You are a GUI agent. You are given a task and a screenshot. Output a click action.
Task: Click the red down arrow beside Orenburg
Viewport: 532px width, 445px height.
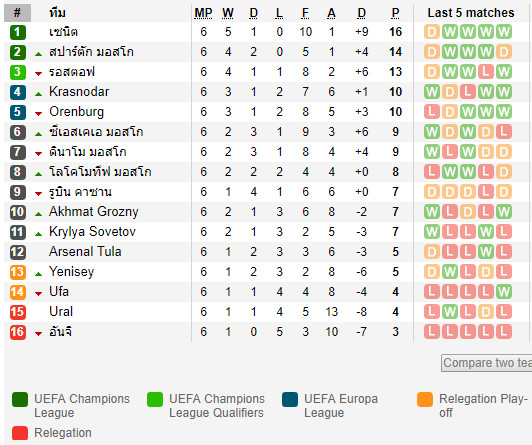[x=39, y=114]
